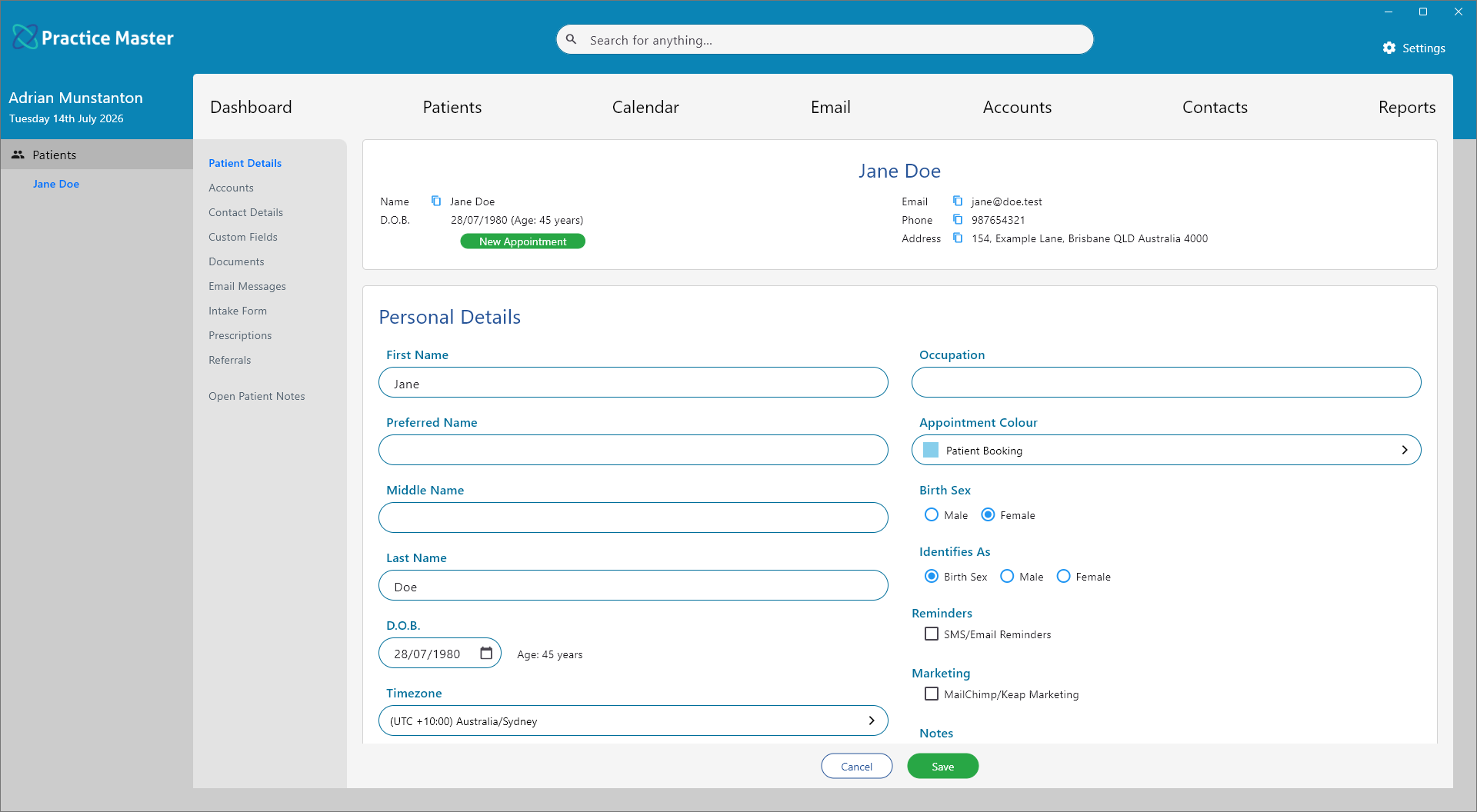
Task: Expand the Timezone dropdown chevron
Action: point(872,720)
